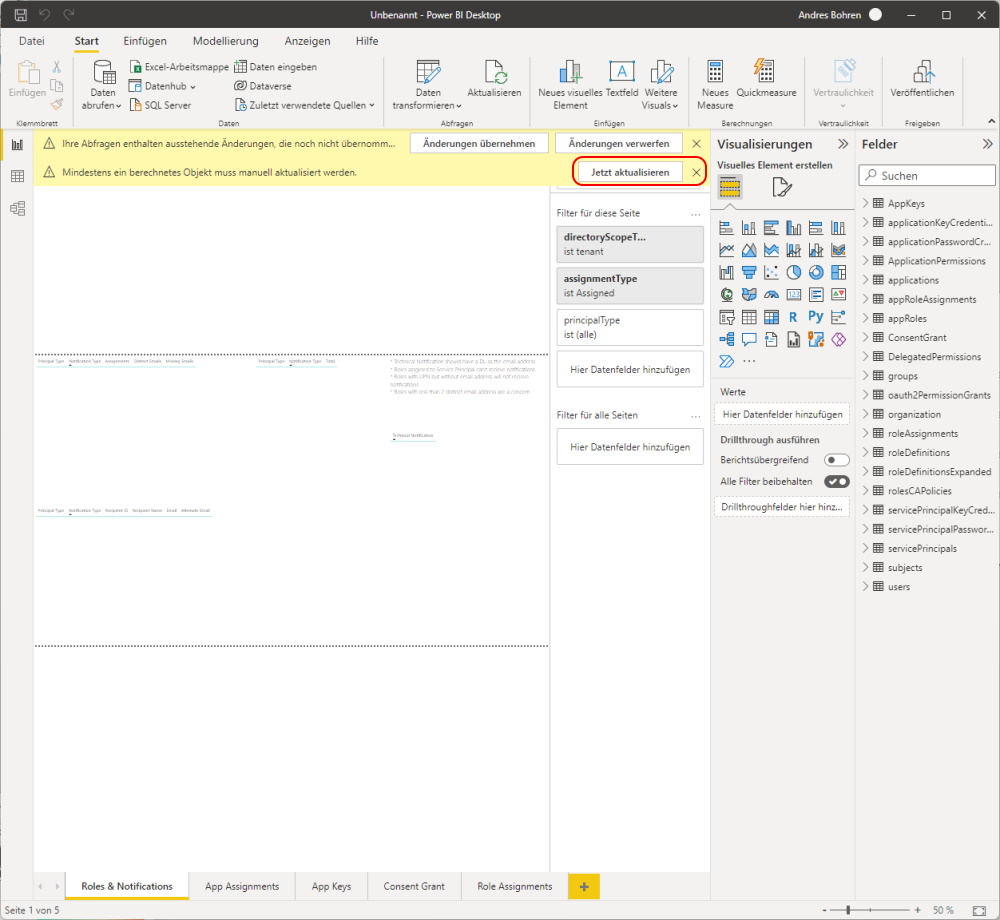
Task: Toggle the Berichtsübergreifend switch
Action: (836, 460)
